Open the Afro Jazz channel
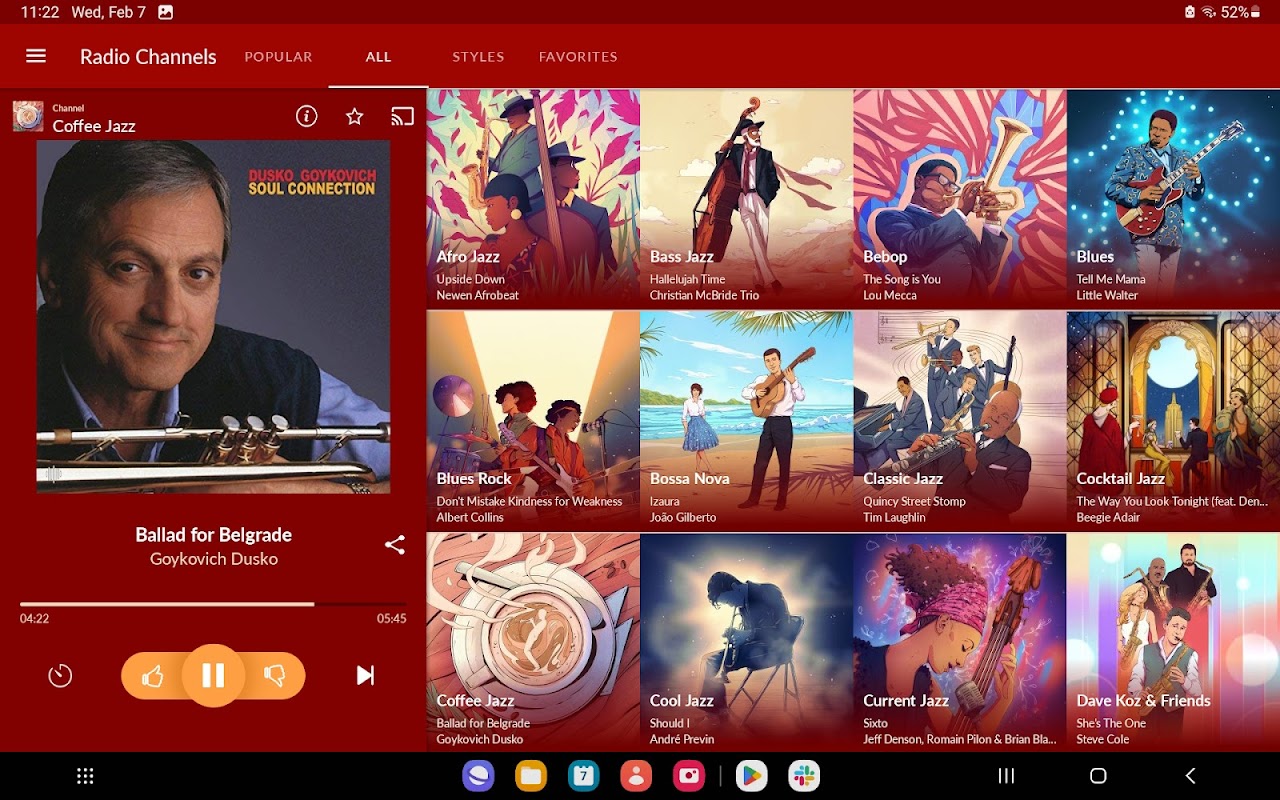This screenshot has height=800, width=1280. point(533,198)
